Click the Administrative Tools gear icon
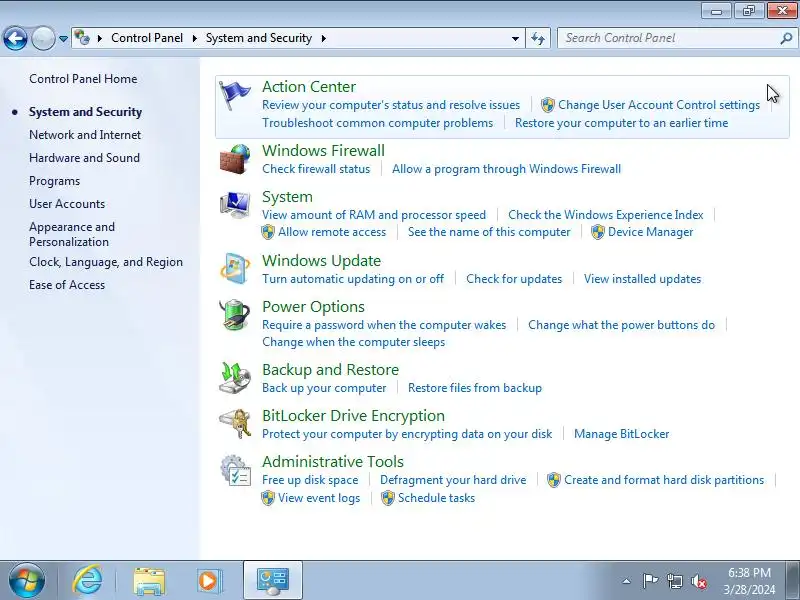The width and height of the screenshot is (800, 600). pyautogui.click(x=235, y=470)
